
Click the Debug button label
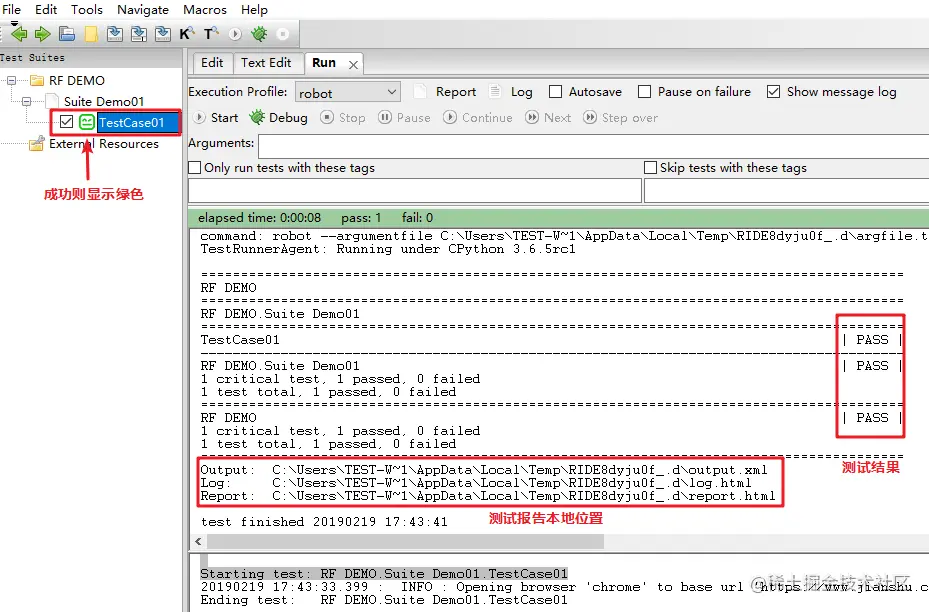point(289,117)
